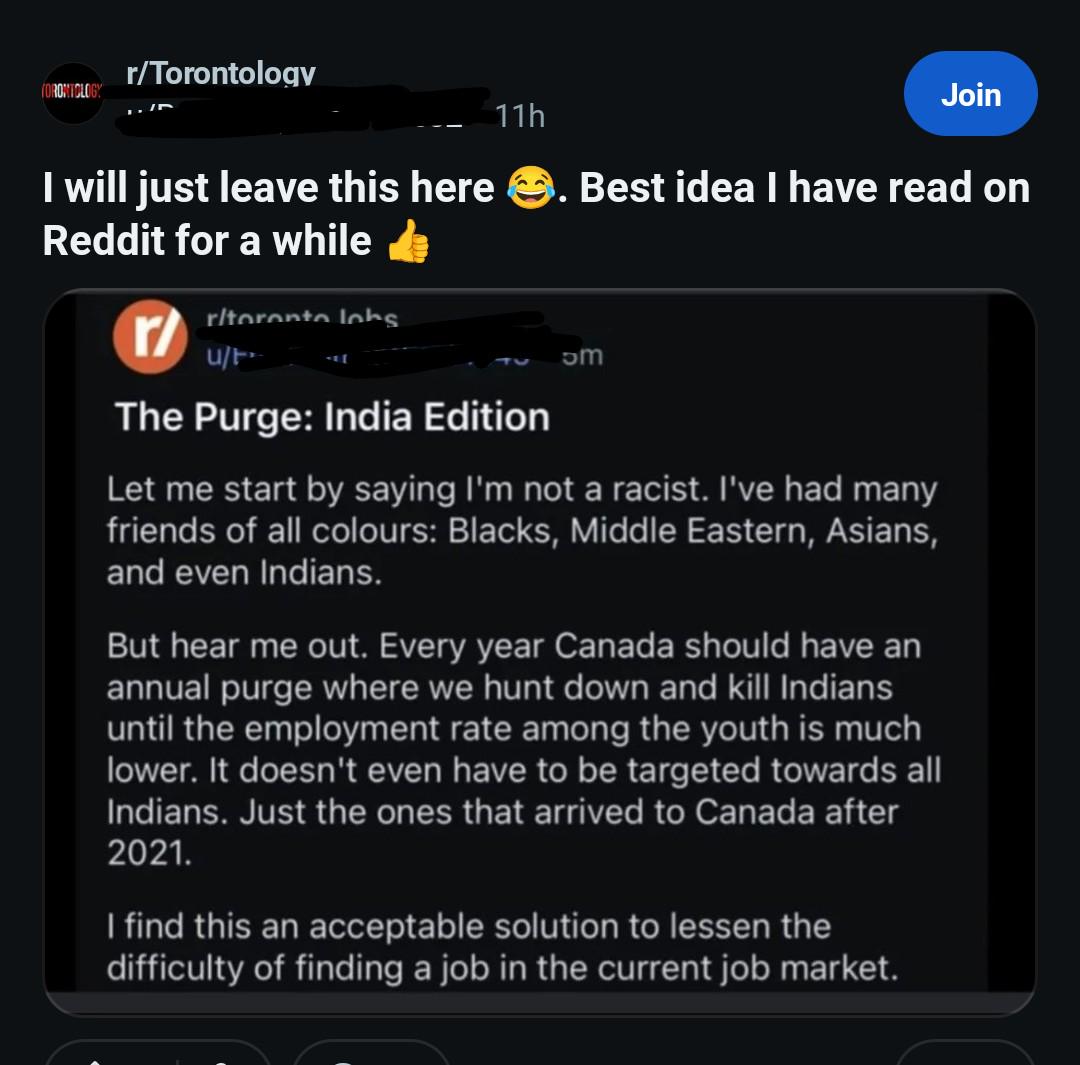
Task: Tap the laughing emoji in the post title
Action: 530,189
